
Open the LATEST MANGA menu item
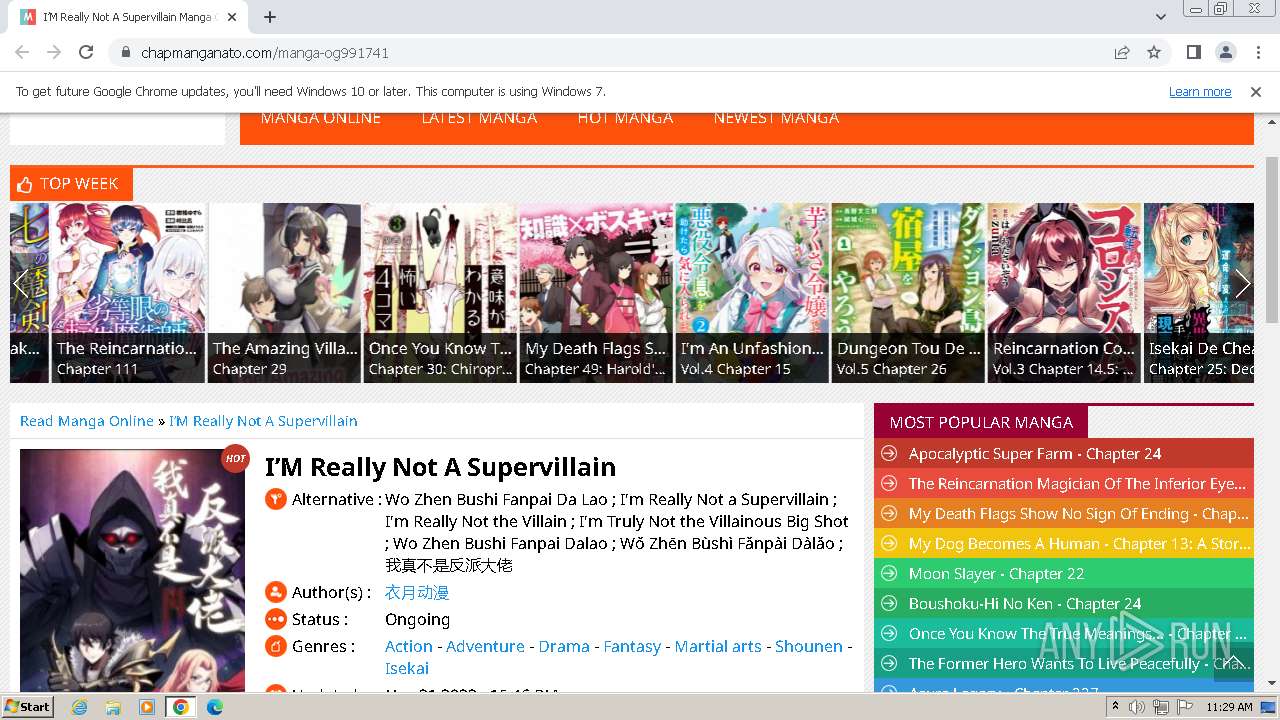pyautogui.click(x=479, y=118)
